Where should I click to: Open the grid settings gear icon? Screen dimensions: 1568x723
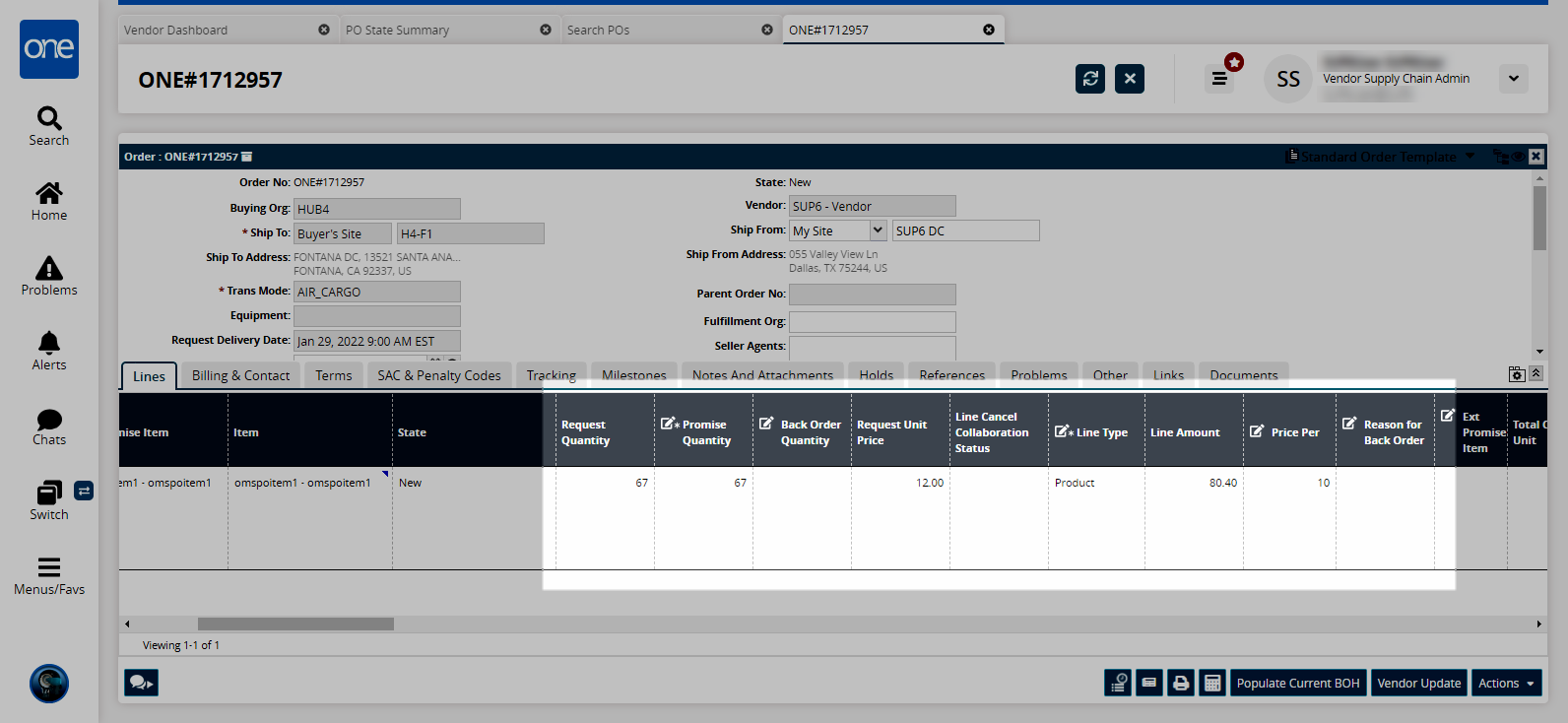click(x=1516, y=374)
